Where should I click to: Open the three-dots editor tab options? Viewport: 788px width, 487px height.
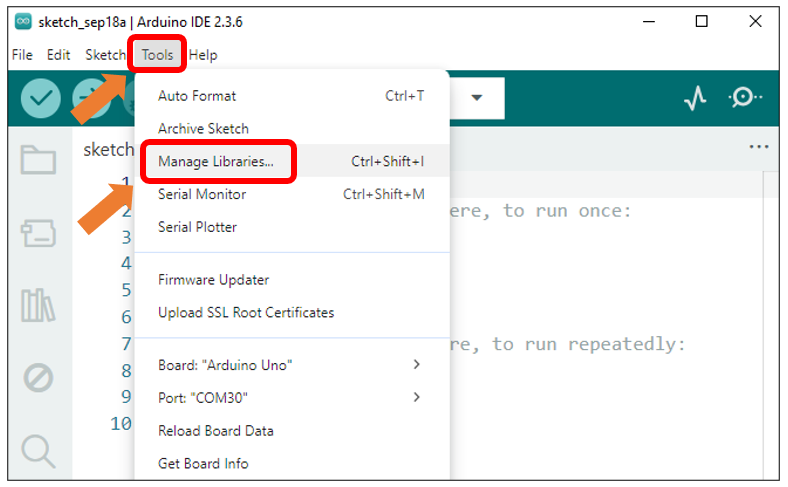758,147
